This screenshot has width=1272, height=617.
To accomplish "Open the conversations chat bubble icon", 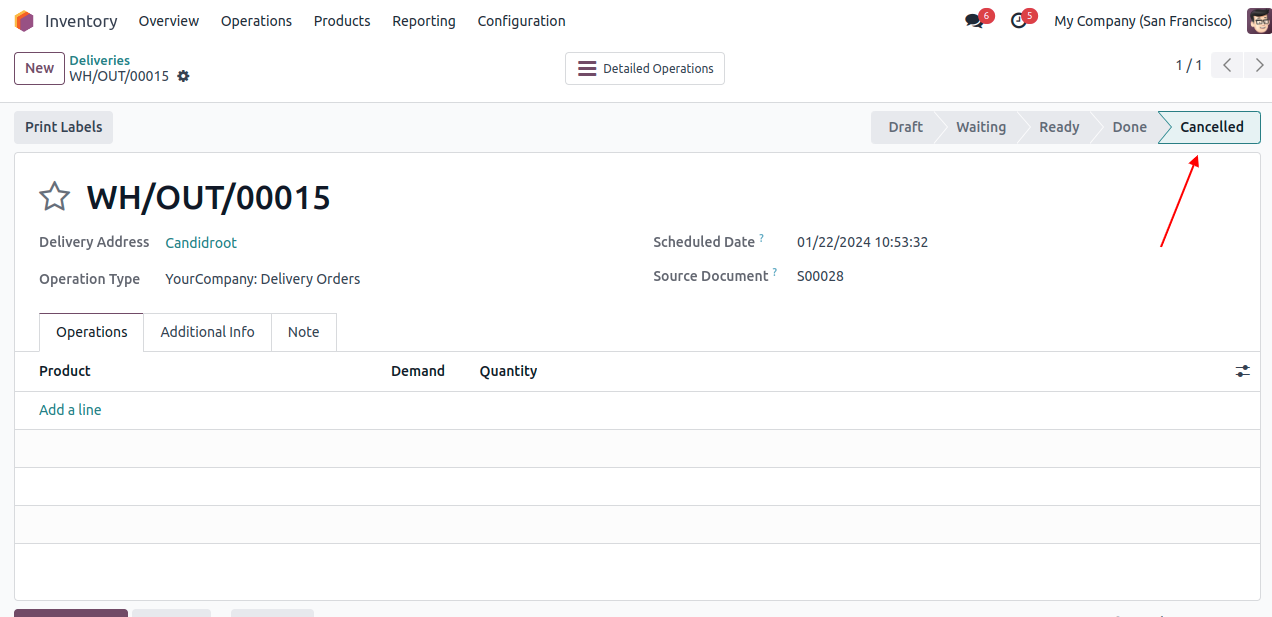I will pyautogui.click(x=974, y=21).
